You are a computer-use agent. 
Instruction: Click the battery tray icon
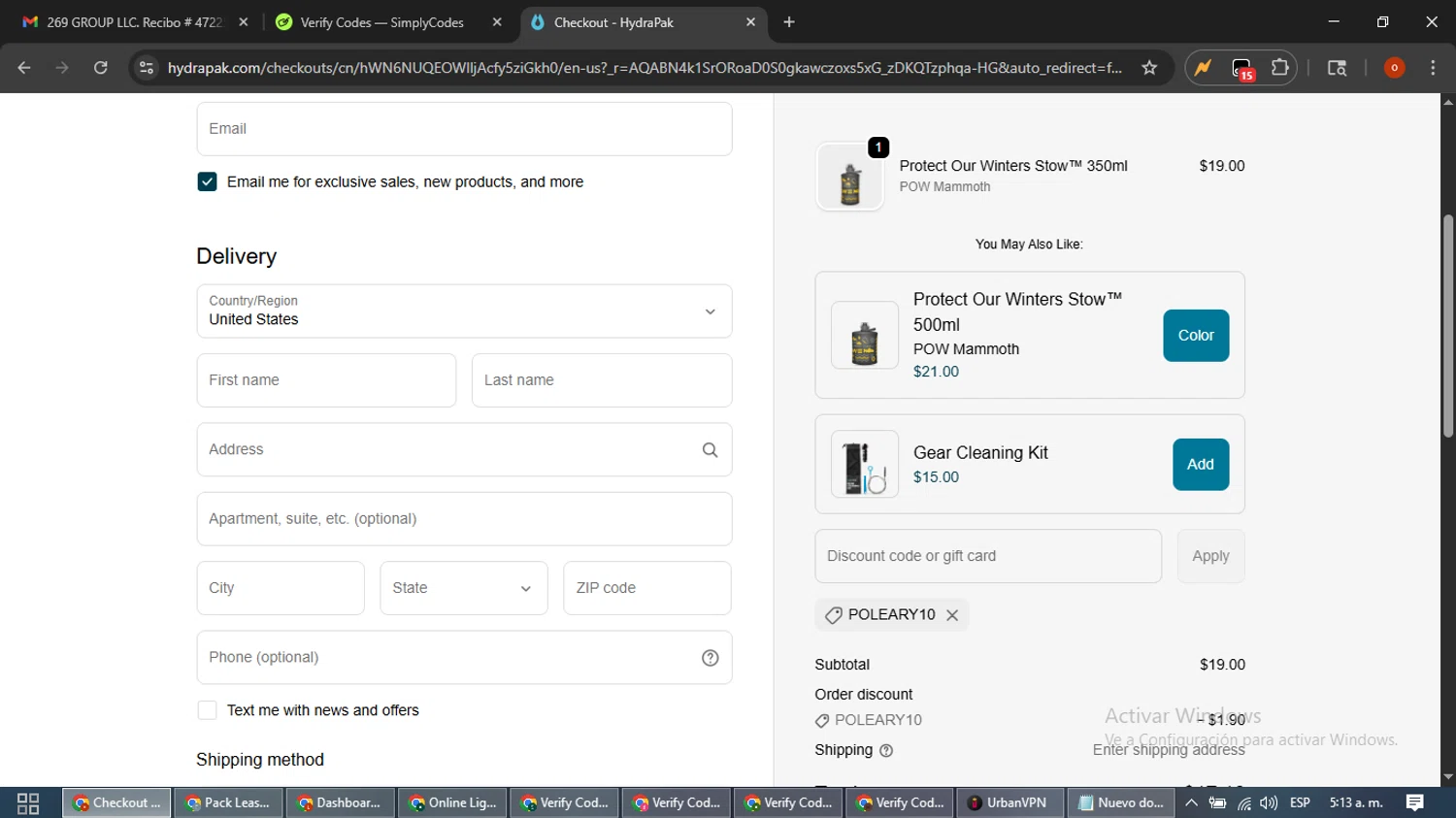click(x=1217, y=803)
